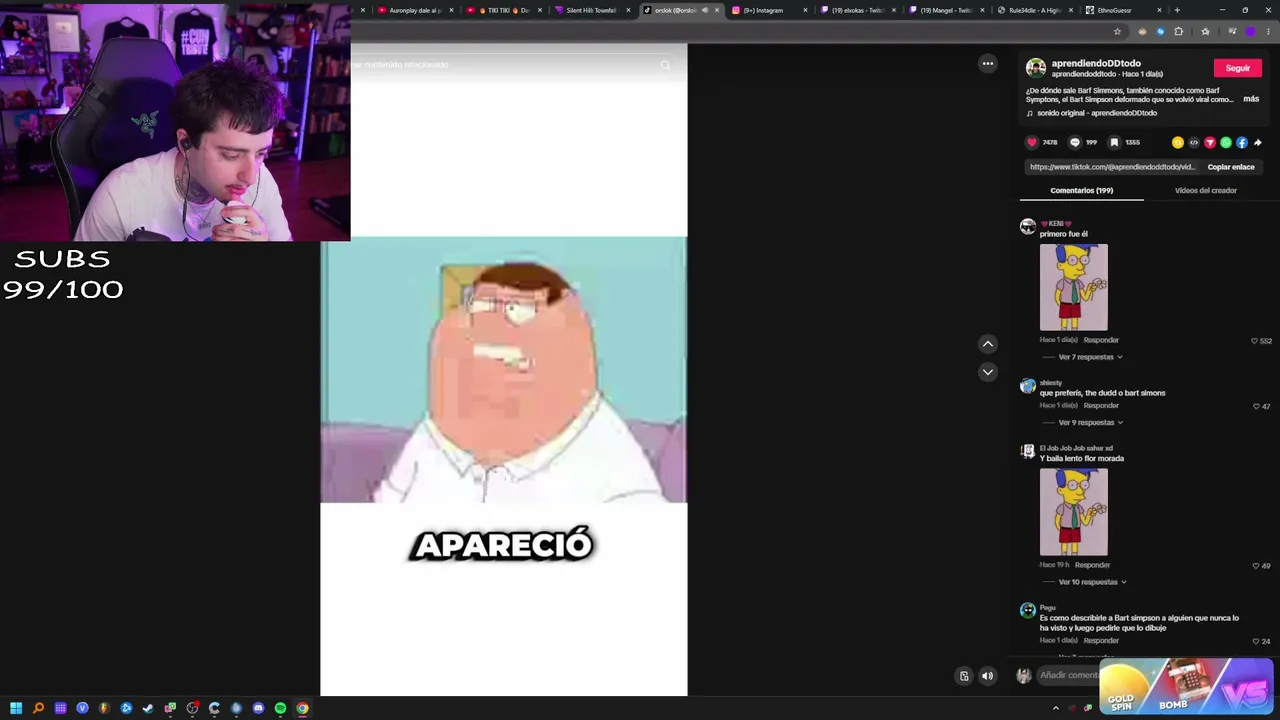
Task: Switch to the elxokas Twitch tab
Action: click(856, 10)
